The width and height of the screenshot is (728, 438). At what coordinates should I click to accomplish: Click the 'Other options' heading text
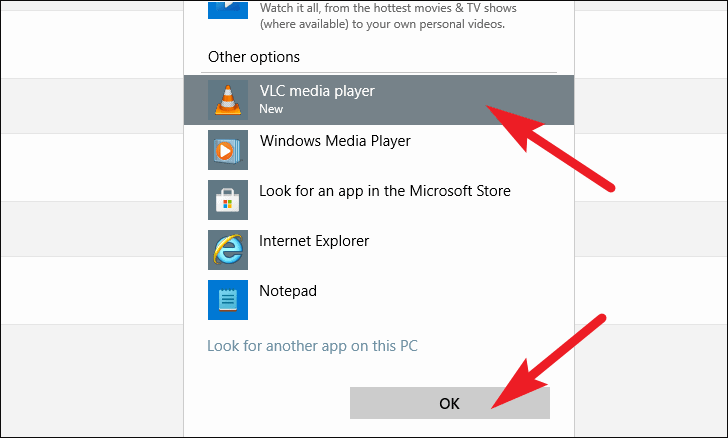[x=254, y=57]
